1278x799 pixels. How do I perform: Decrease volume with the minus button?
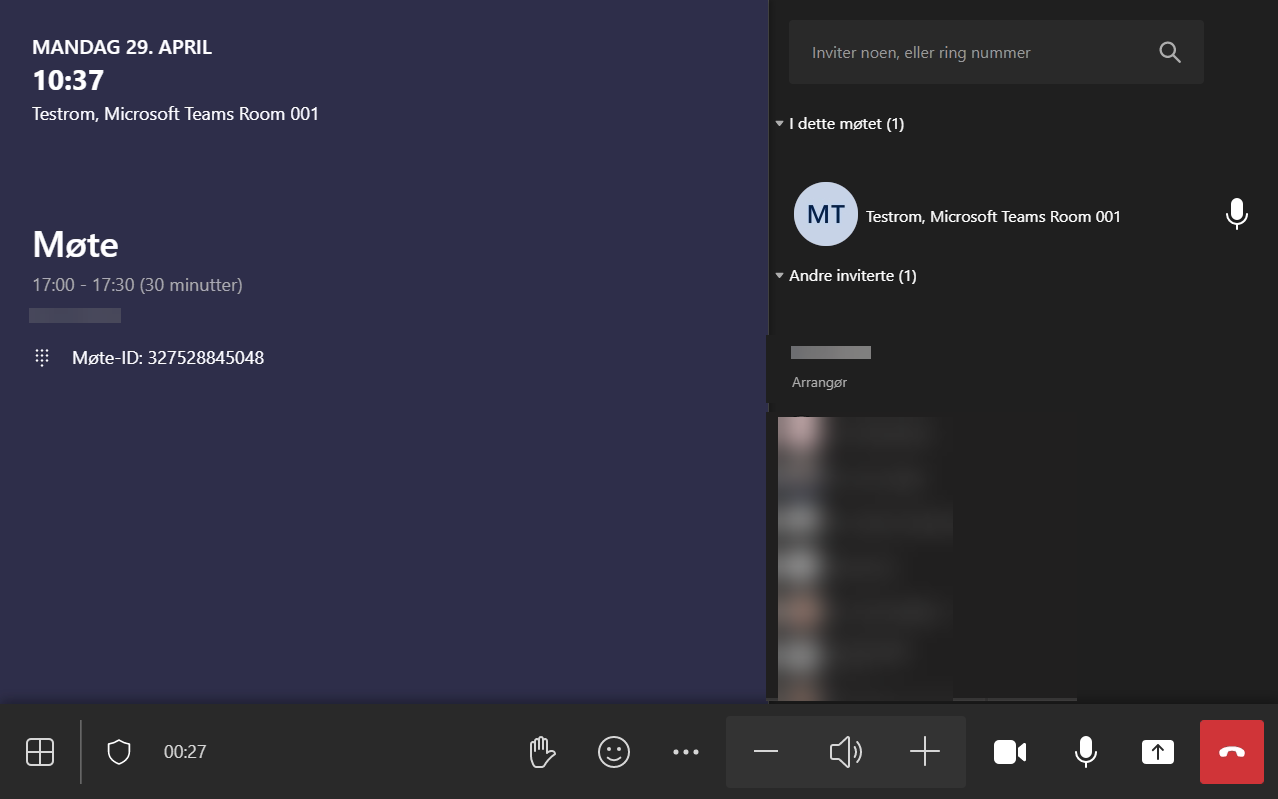[x=766, y=752]
